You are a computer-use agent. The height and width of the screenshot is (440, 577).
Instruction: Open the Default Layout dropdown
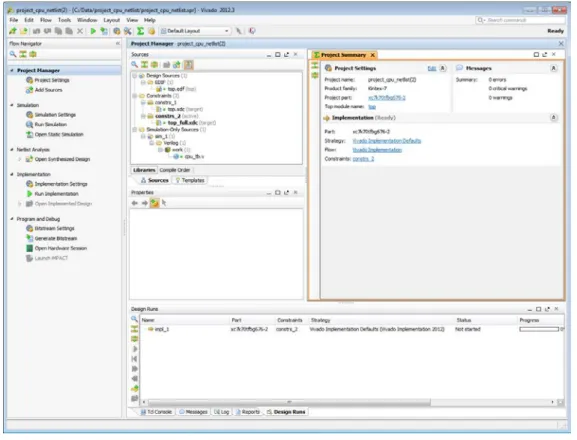195,31
